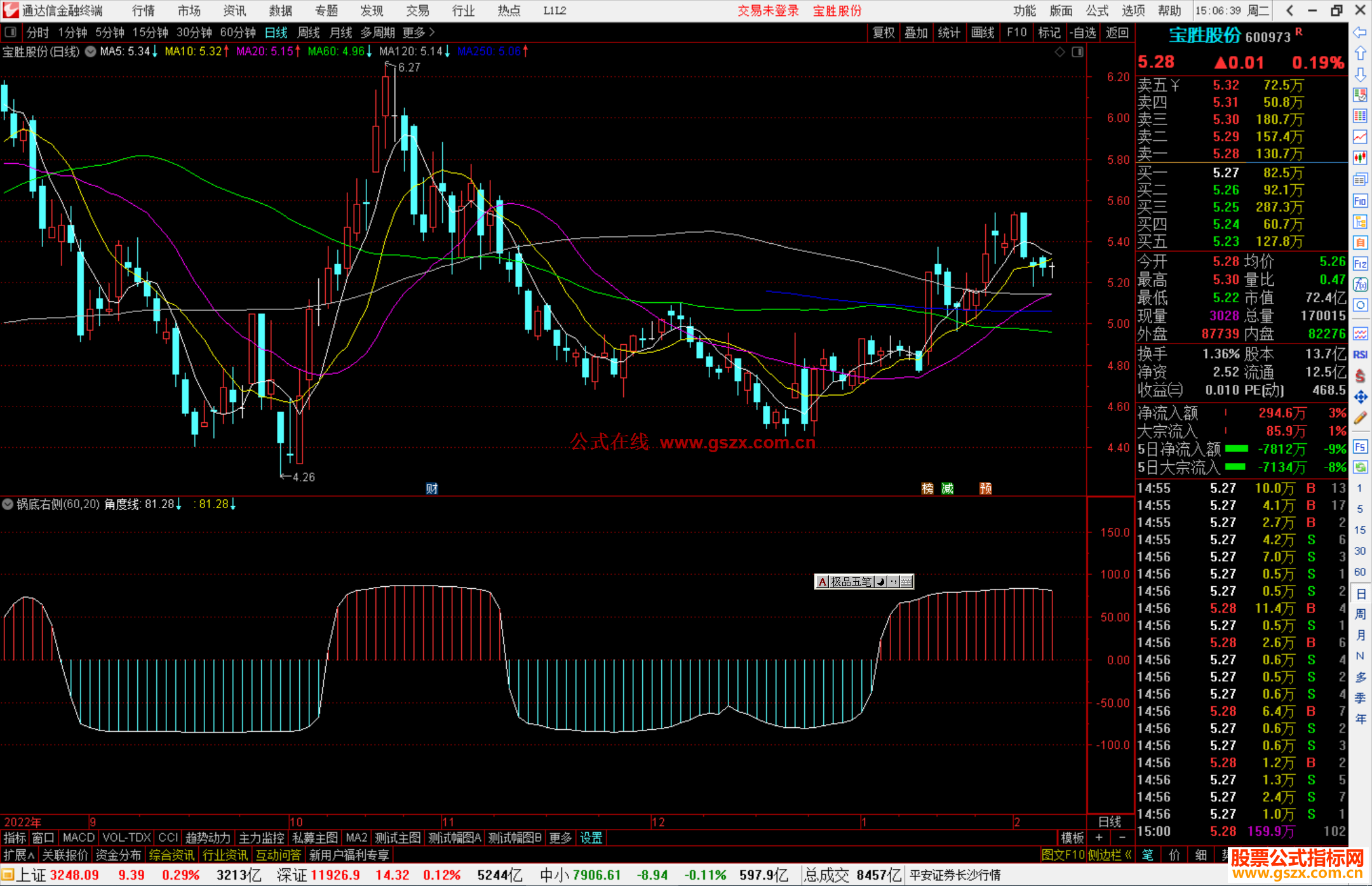Click the f(x) formula icon in sidebar
Screen dimensions: 1372x886
point(1360,285)
